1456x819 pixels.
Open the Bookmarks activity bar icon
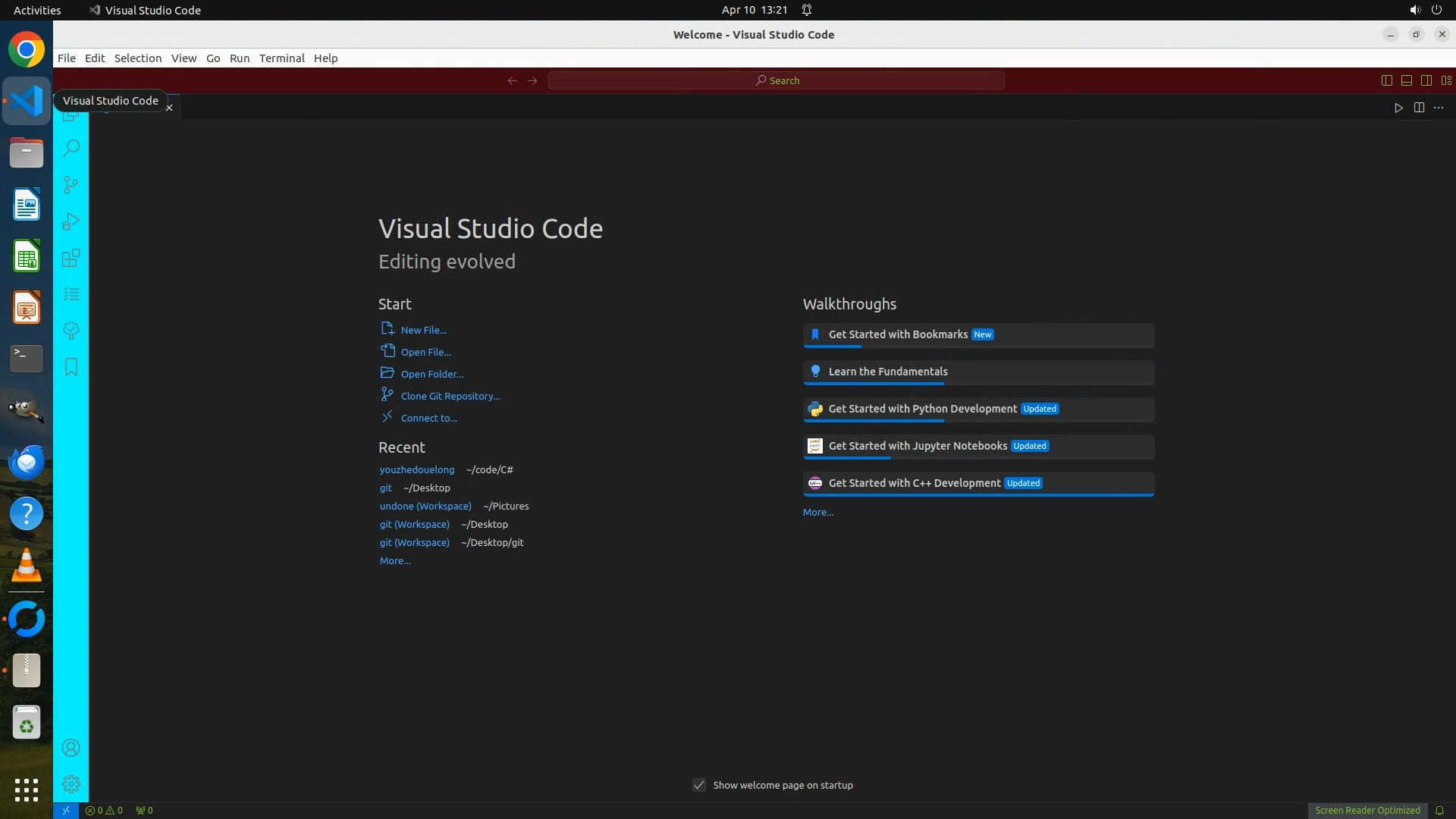(x=71, y=367)
